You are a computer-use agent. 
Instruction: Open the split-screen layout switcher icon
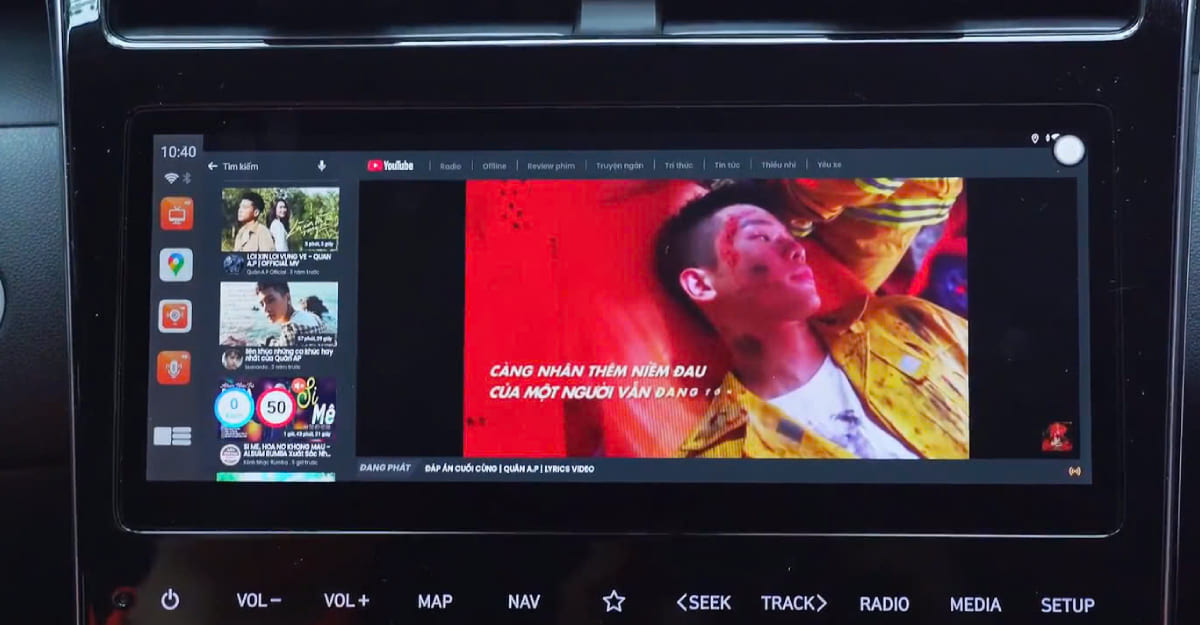[x=172, y=436]
